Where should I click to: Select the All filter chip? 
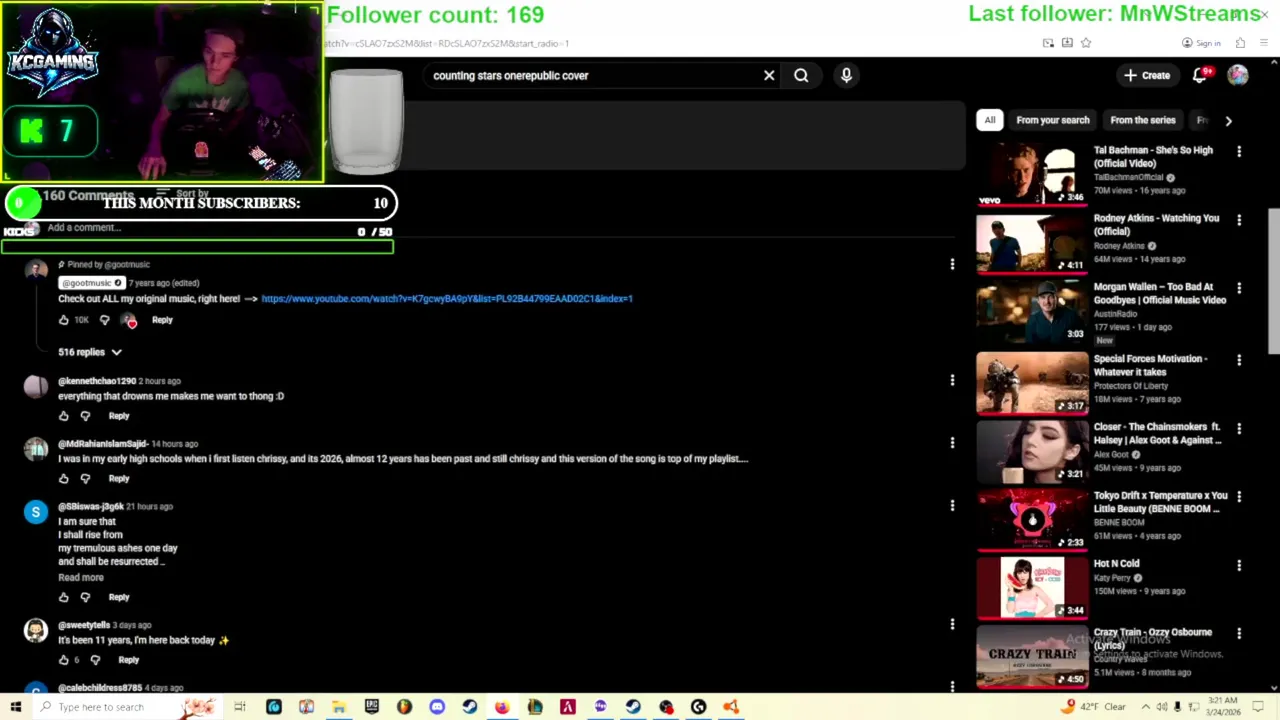point(989,120)
